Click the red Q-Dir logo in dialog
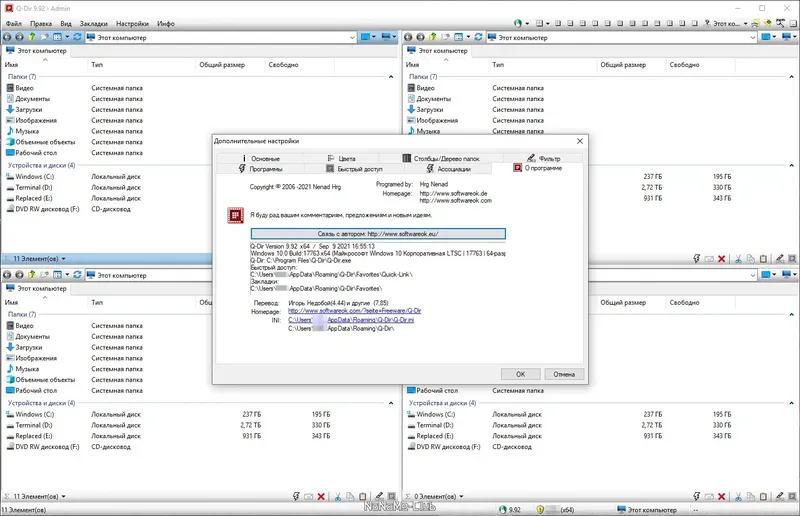 pyautogui.click(x=235, y=215)
